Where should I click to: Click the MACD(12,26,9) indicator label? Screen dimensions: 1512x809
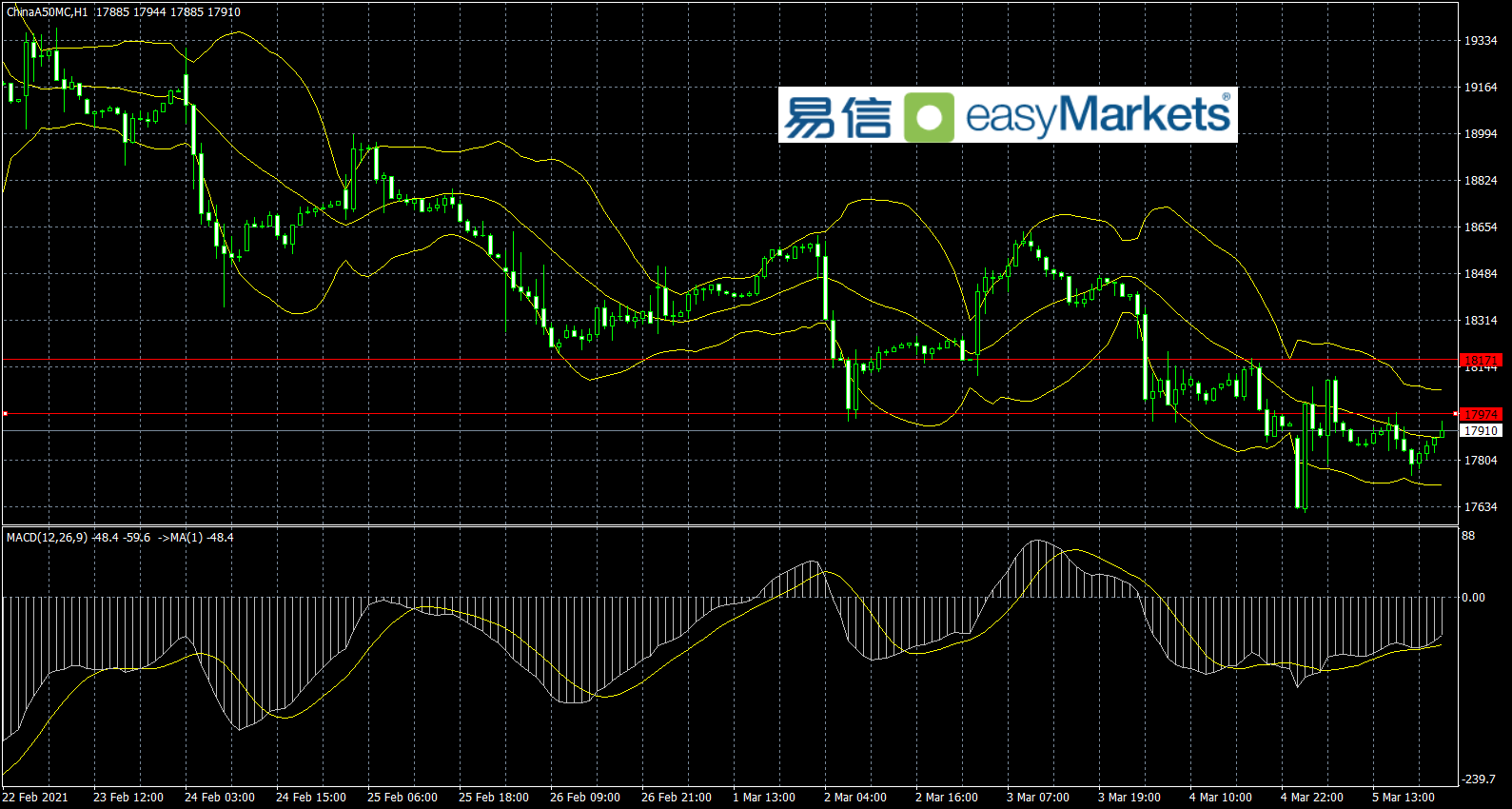[x=47, y=538]
